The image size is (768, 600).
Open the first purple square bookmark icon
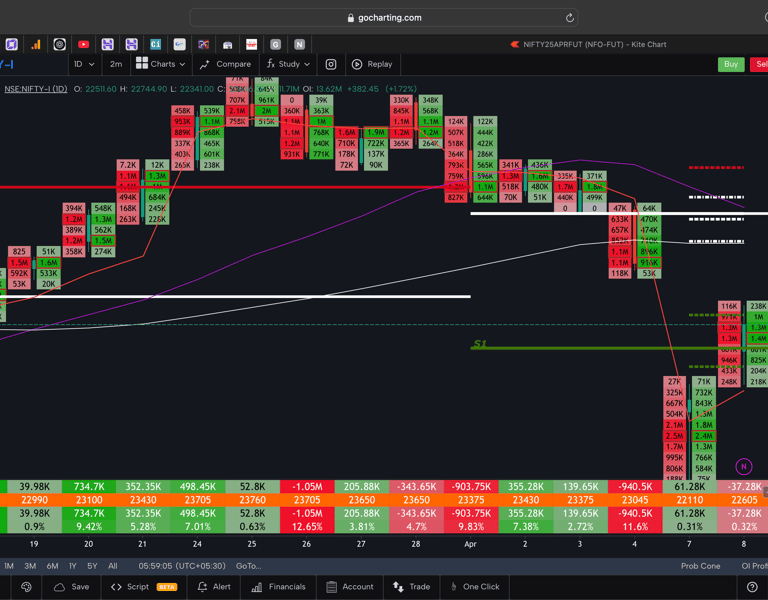(x=12, y=45)
